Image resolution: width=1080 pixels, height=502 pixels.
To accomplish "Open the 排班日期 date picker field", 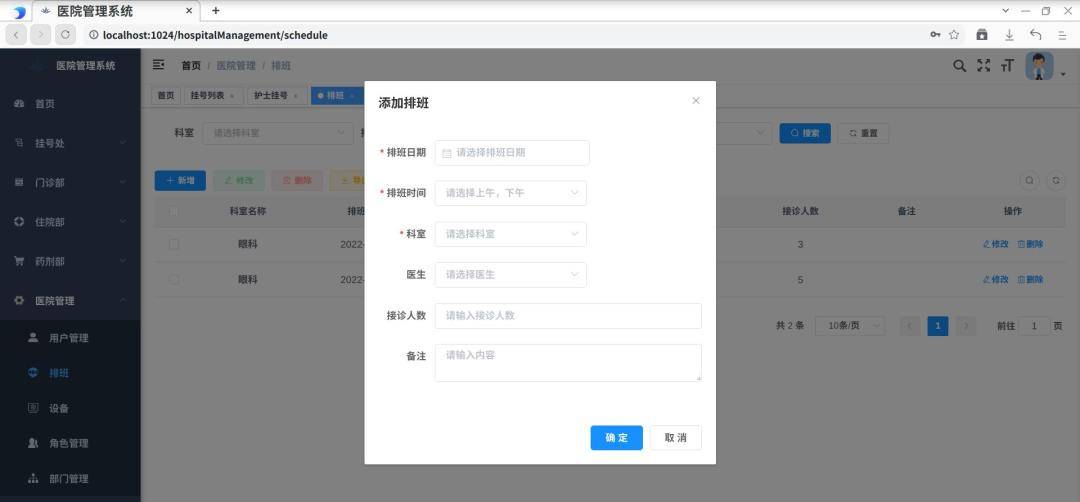I will point(512,153).
